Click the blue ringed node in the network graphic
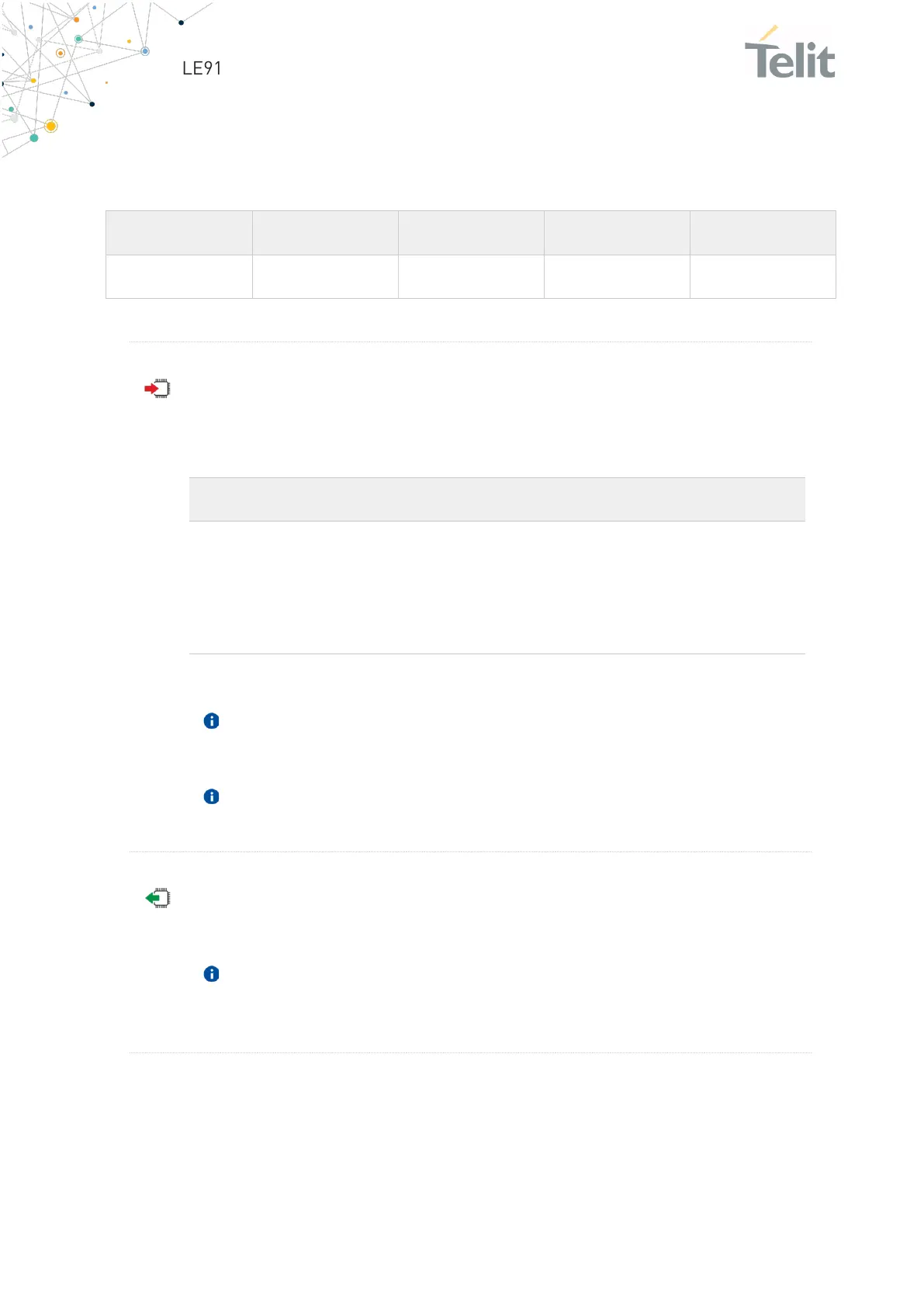The width and height of the screenshot is (924, 1307). pyautogui.click(x=145, y=51)
